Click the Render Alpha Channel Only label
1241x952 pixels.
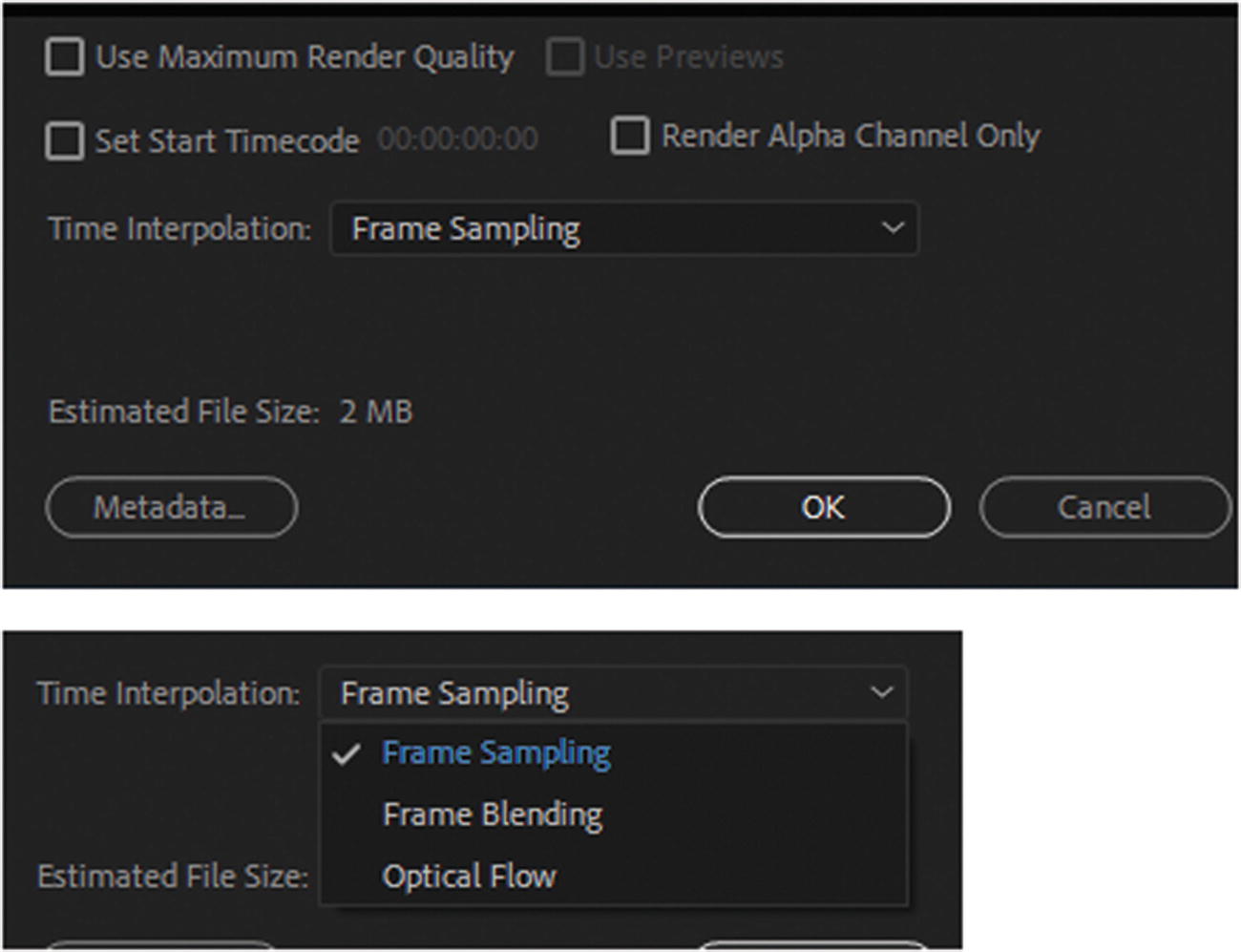851,136
